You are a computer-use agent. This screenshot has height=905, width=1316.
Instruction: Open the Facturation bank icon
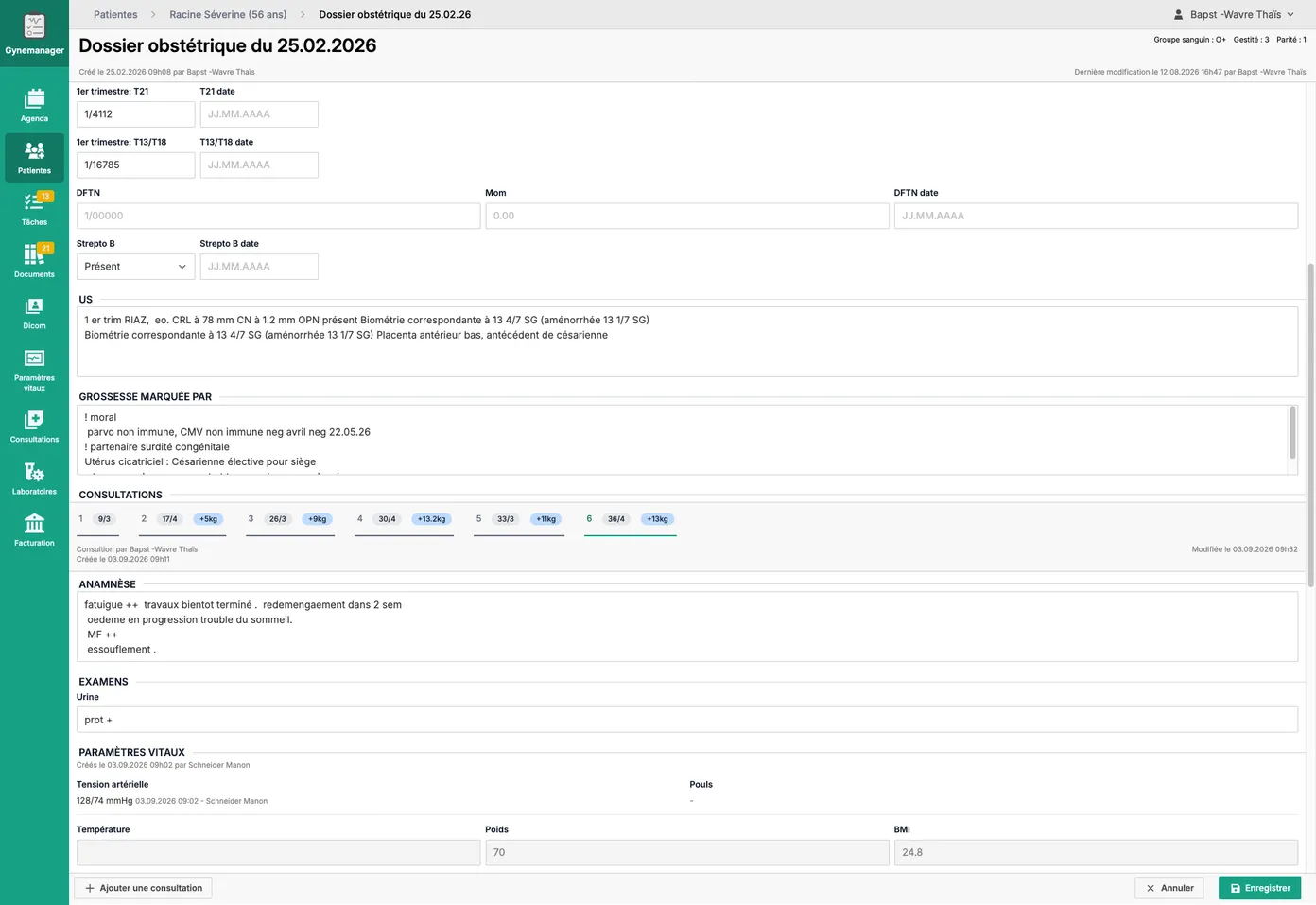coord(34,523)
